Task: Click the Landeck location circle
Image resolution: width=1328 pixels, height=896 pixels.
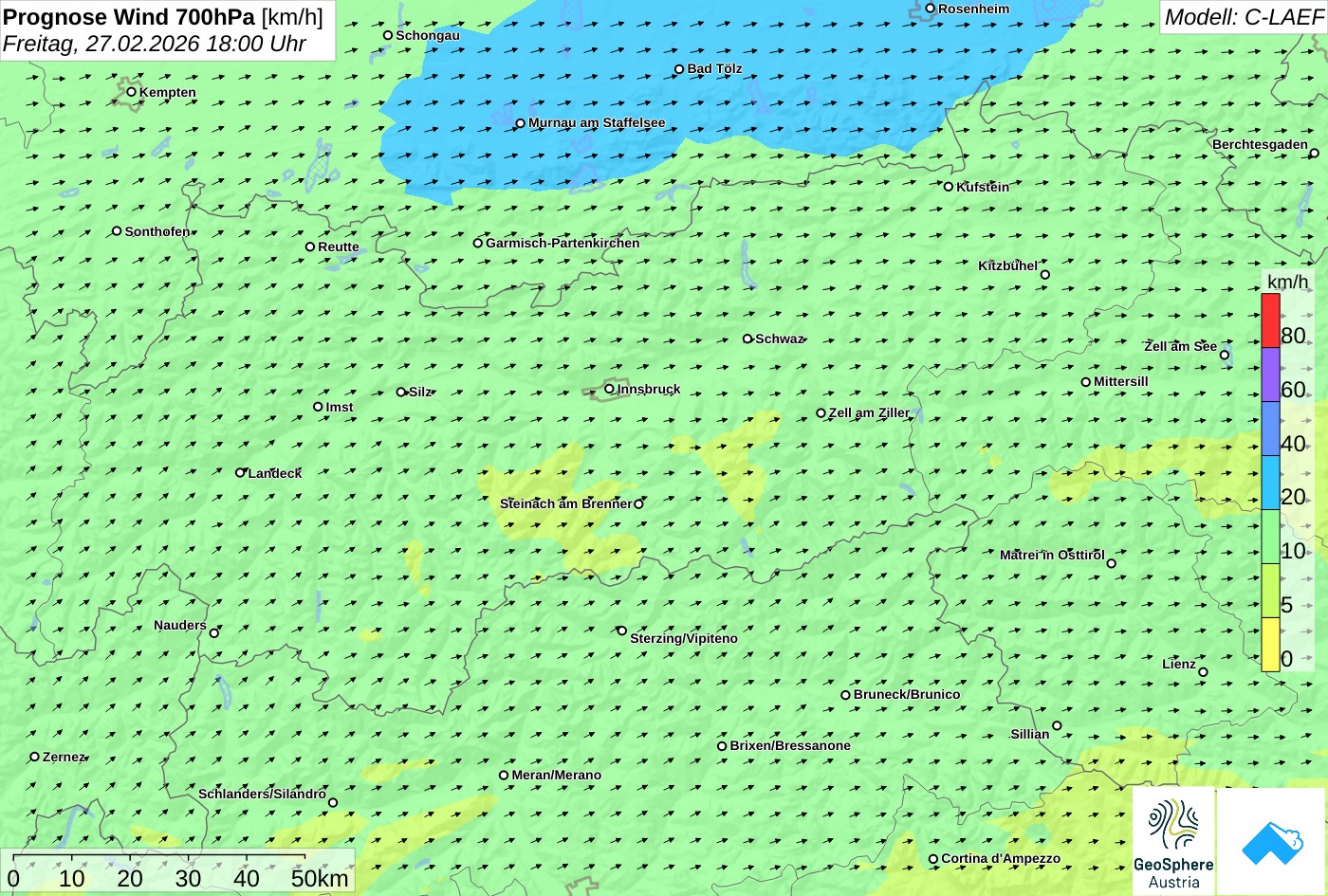Action: (241, 472)
